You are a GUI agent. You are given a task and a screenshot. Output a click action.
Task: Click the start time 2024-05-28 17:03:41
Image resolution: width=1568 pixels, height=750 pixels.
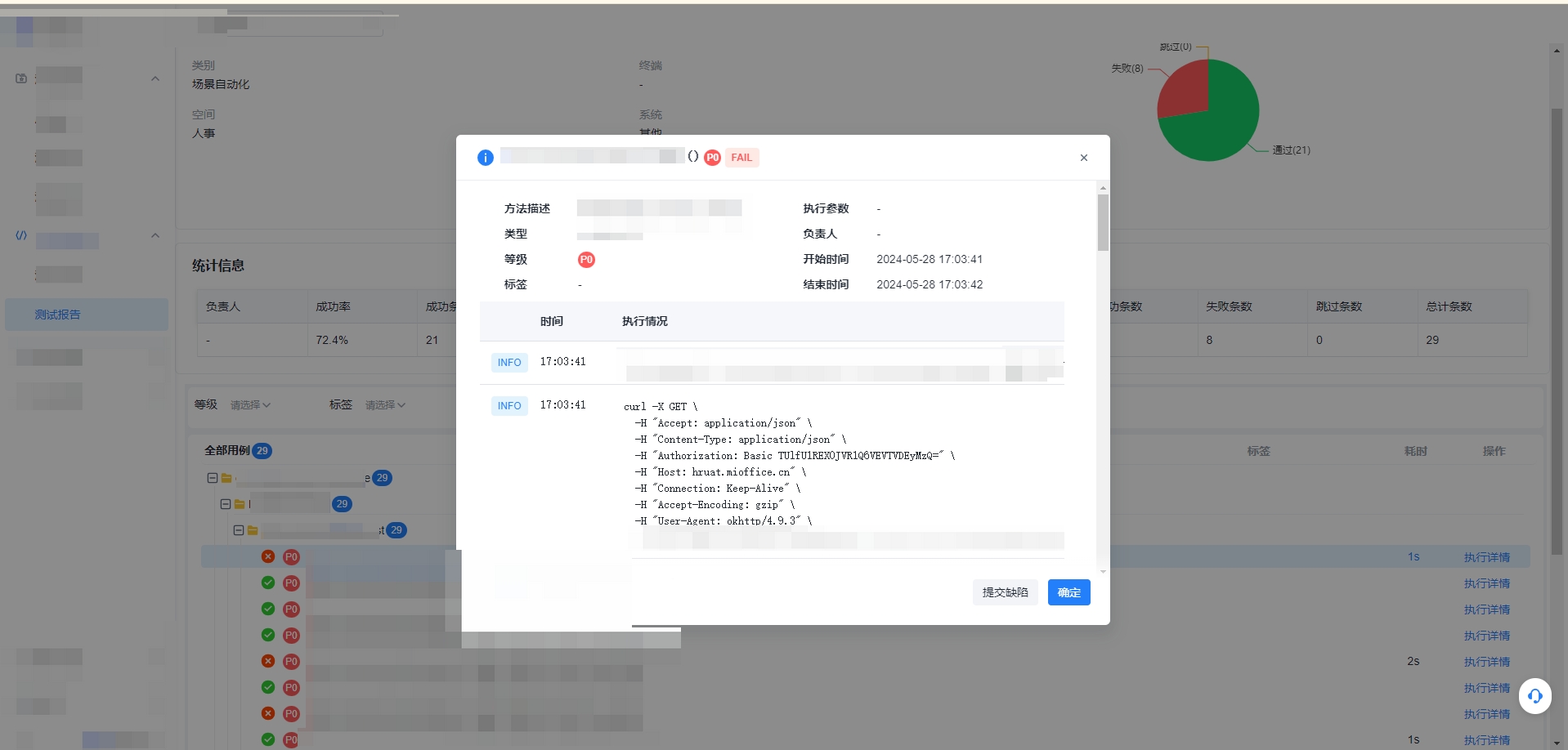(x=930, y=259)
